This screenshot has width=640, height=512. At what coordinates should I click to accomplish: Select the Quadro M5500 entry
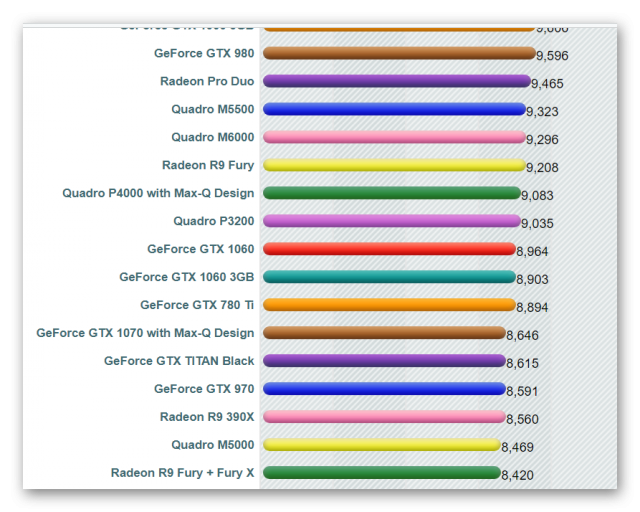[x=212, y=109]
